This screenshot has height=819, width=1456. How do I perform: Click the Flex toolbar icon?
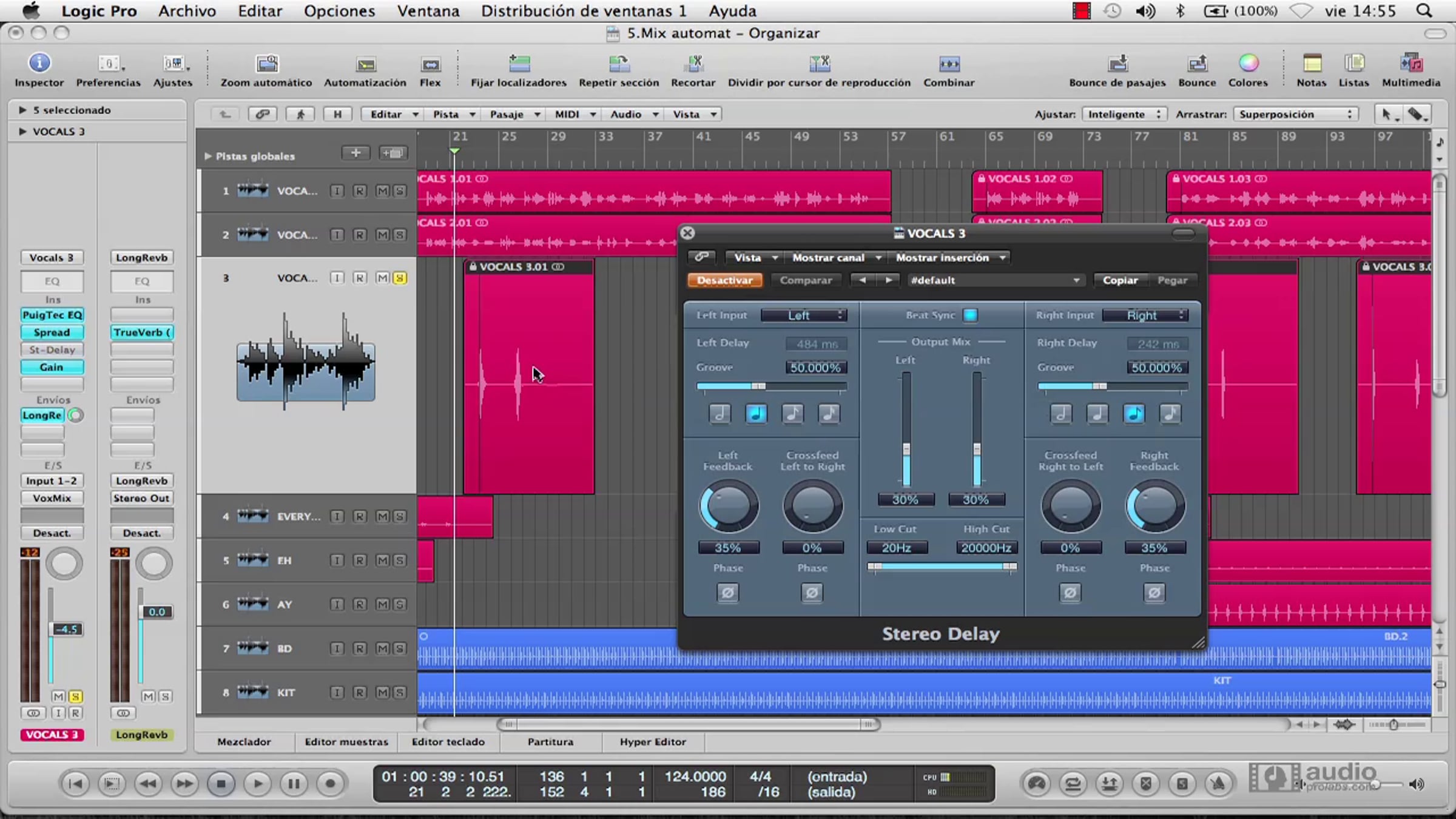pyautogui.click(x=430, y=64)
